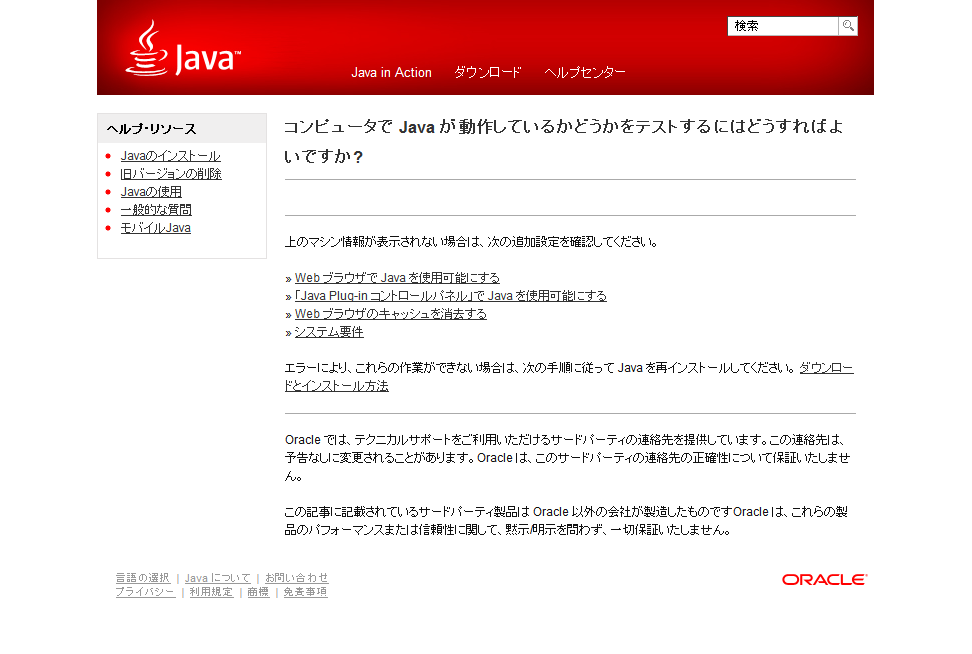Go to the ダウンロード navigation item
The width and height of the screenshot is (972, 654).
pyautogui.click(x=488, y=73)
